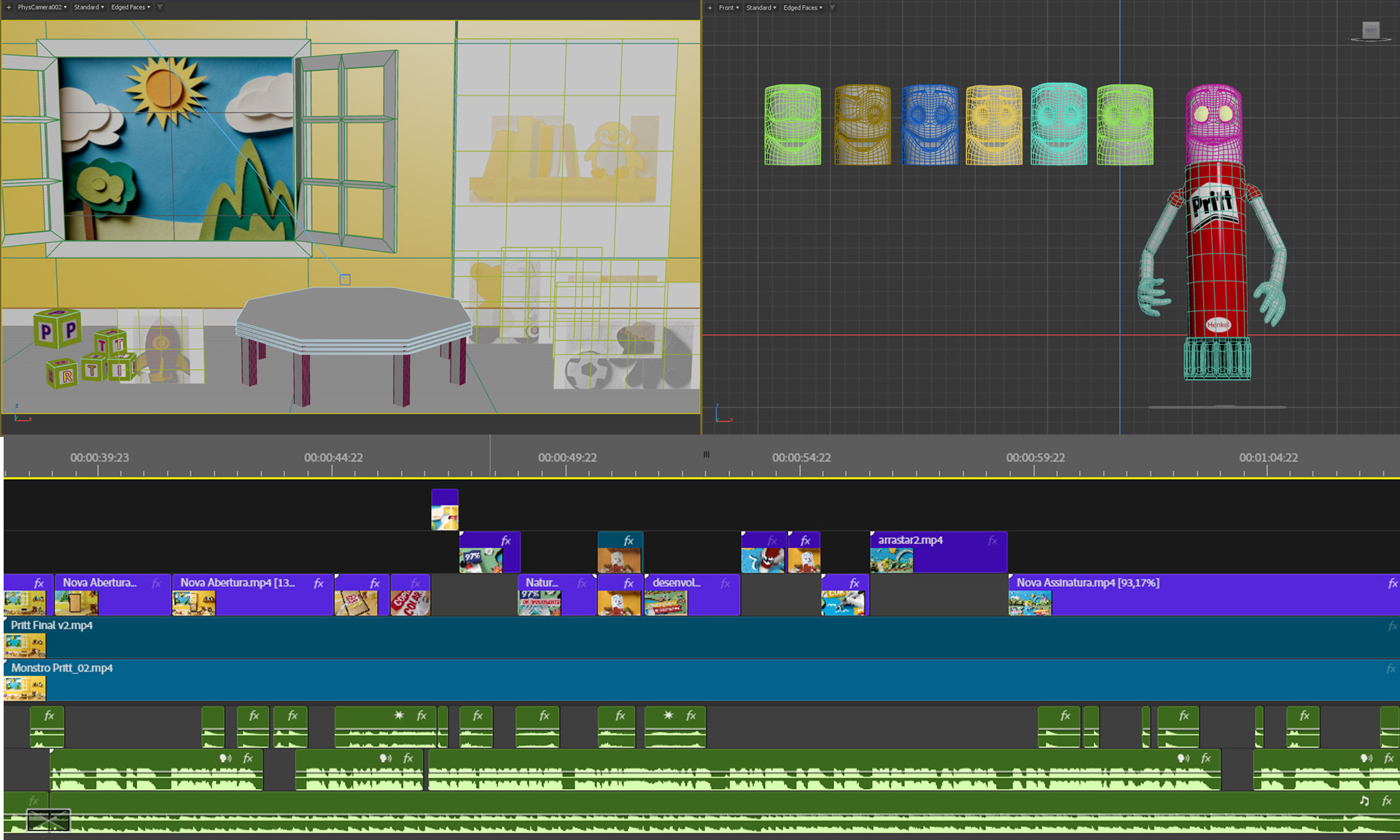Click timecode 00:00:49:22 on the time ruler
The height and width of the screenshot is (840, 1400).
[567, 457]
